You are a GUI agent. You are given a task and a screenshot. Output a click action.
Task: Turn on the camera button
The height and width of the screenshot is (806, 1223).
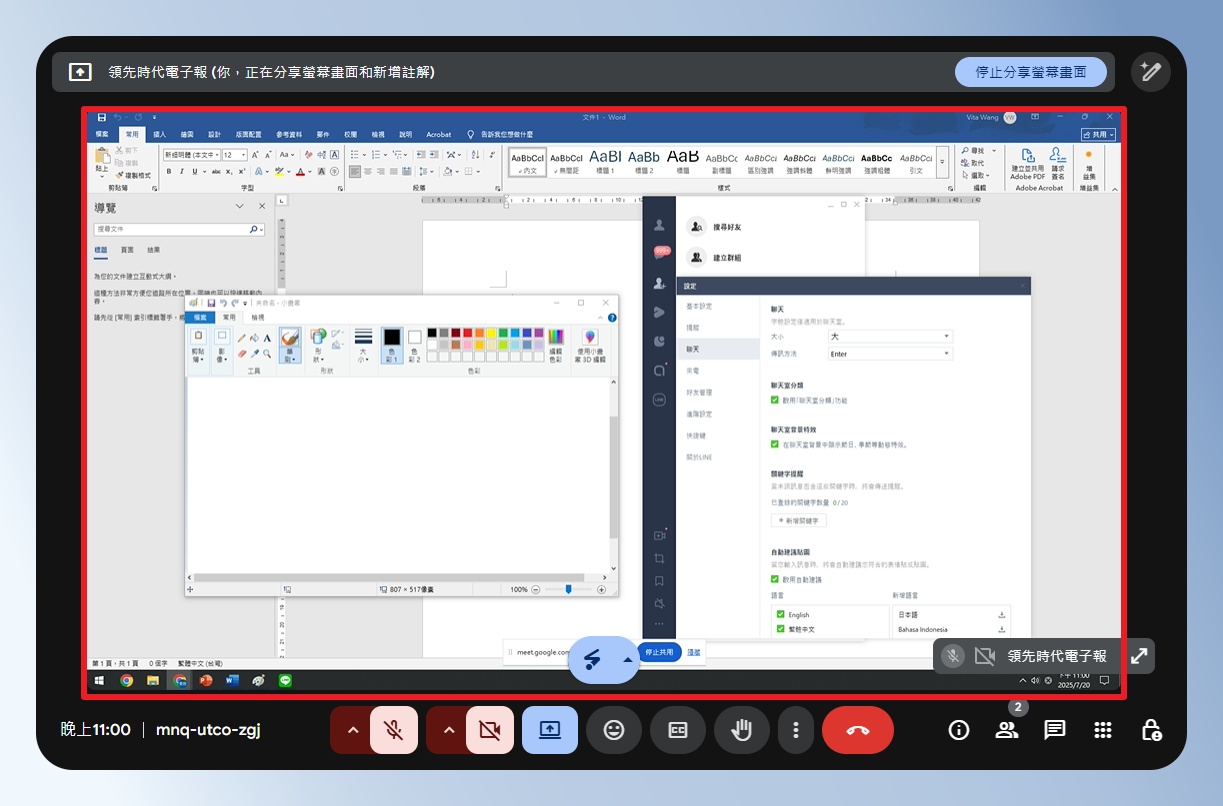490,730
